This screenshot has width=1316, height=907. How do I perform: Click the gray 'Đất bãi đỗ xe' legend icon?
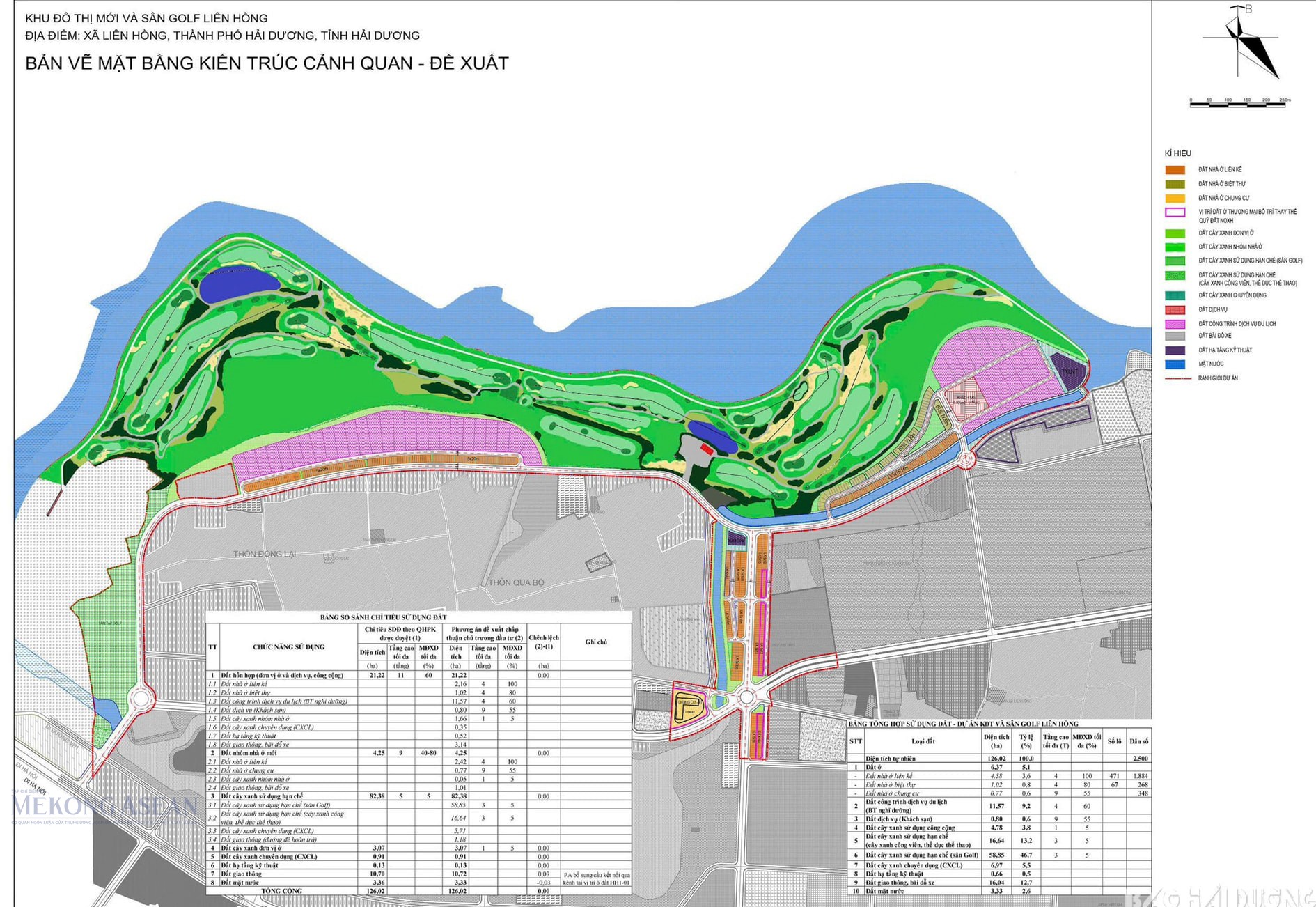coord(1175,336)
